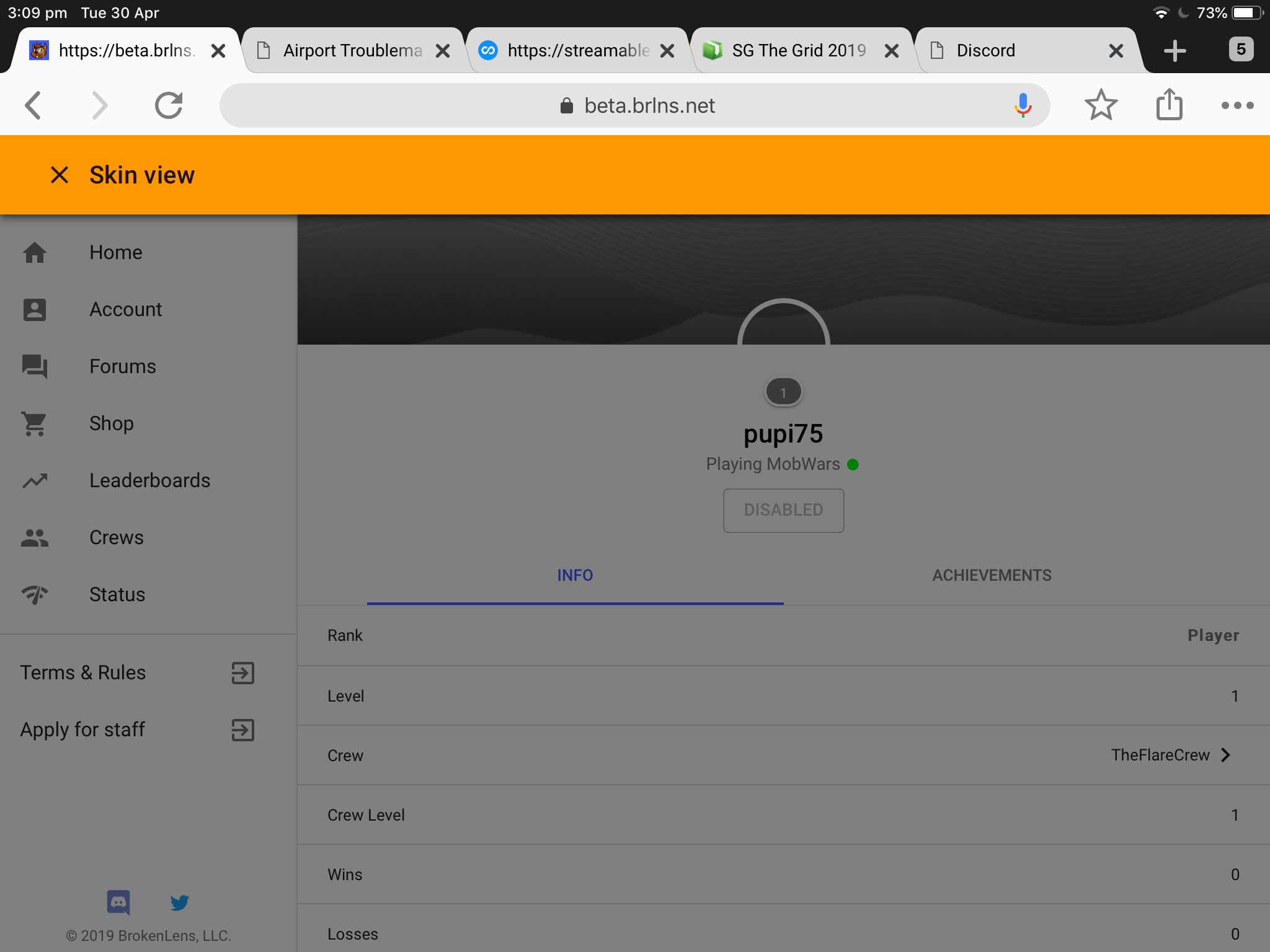Click the Rank row value Player

click(1213, 635)
